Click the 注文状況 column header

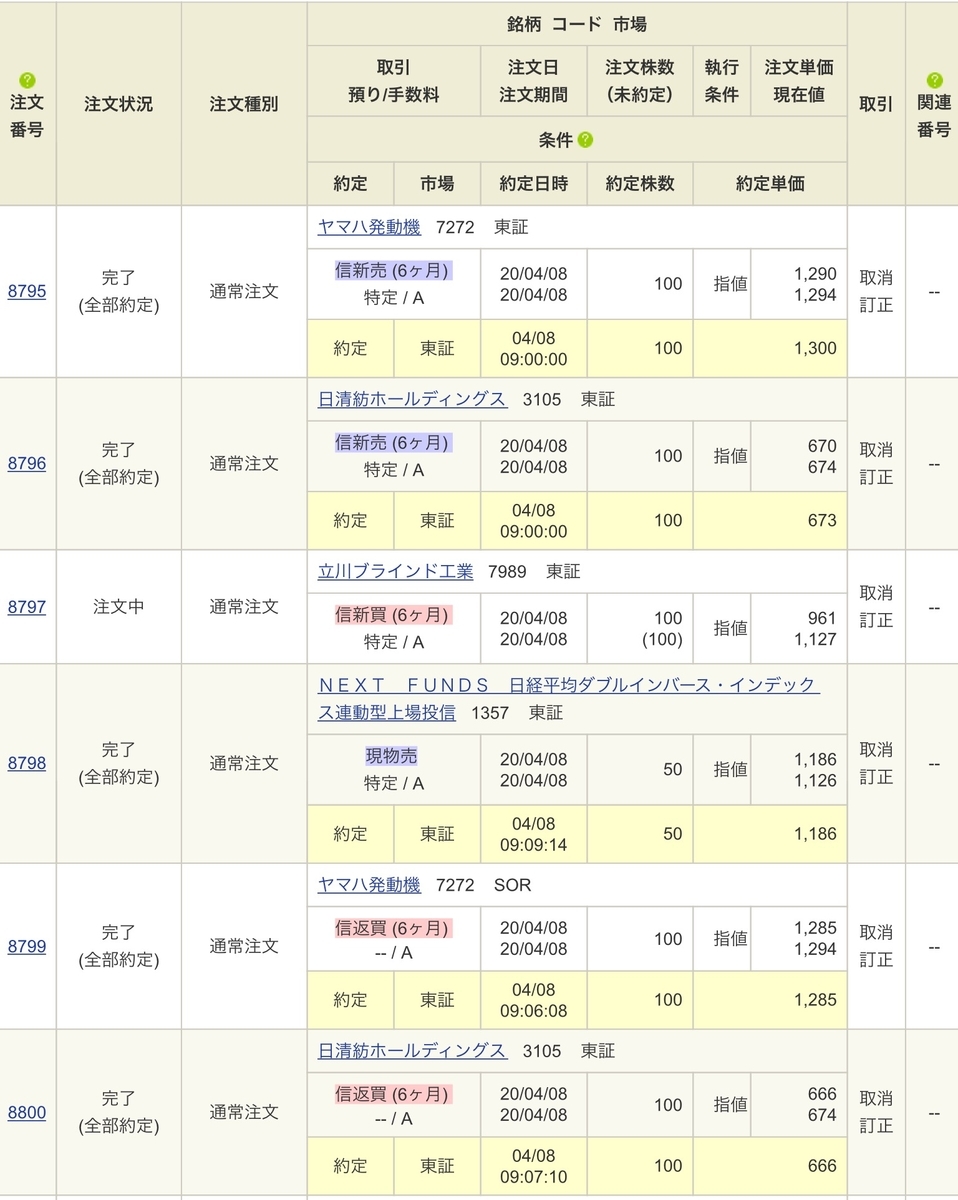(119, 104)
